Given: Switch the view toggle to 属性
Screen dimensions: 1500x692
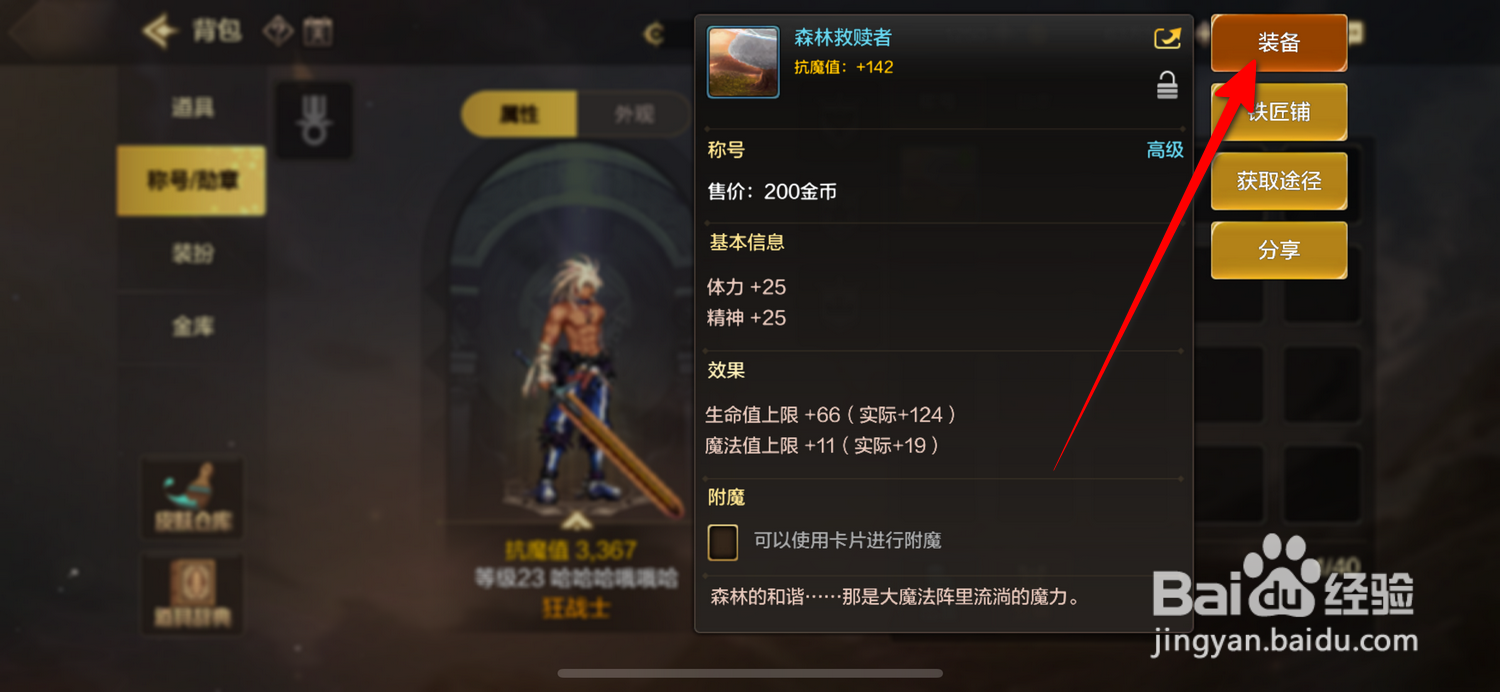Looking at the screenshot, I should [519, 115].
